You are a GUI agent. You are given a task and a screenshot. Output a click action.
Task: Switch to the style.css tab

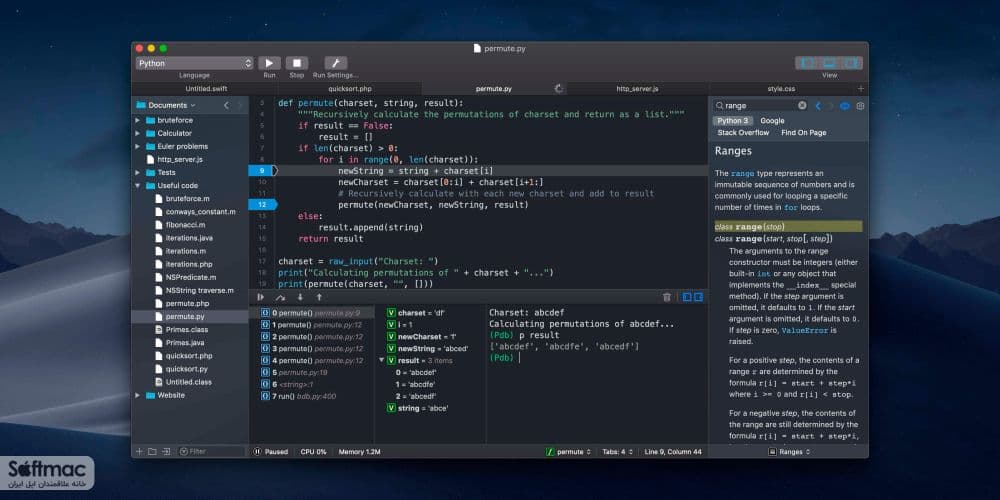click(x=781, y=89)
